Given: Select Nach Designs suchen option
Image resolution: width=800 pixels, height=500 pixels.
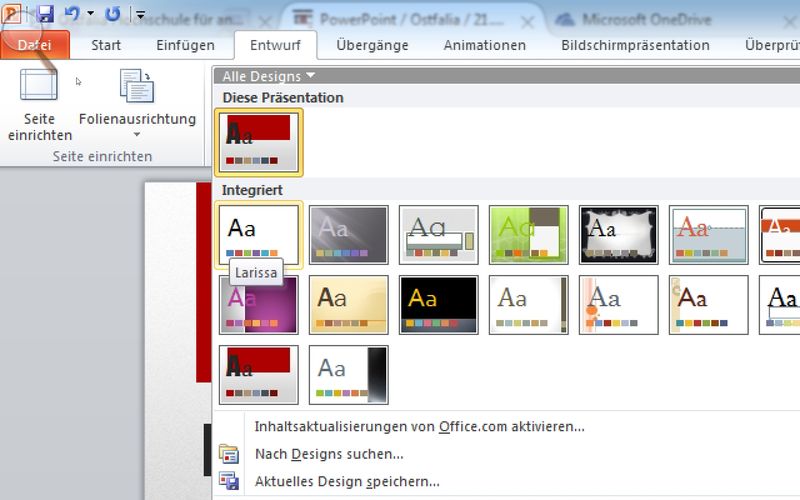Looking at the screenshot, I should [329, 454].
